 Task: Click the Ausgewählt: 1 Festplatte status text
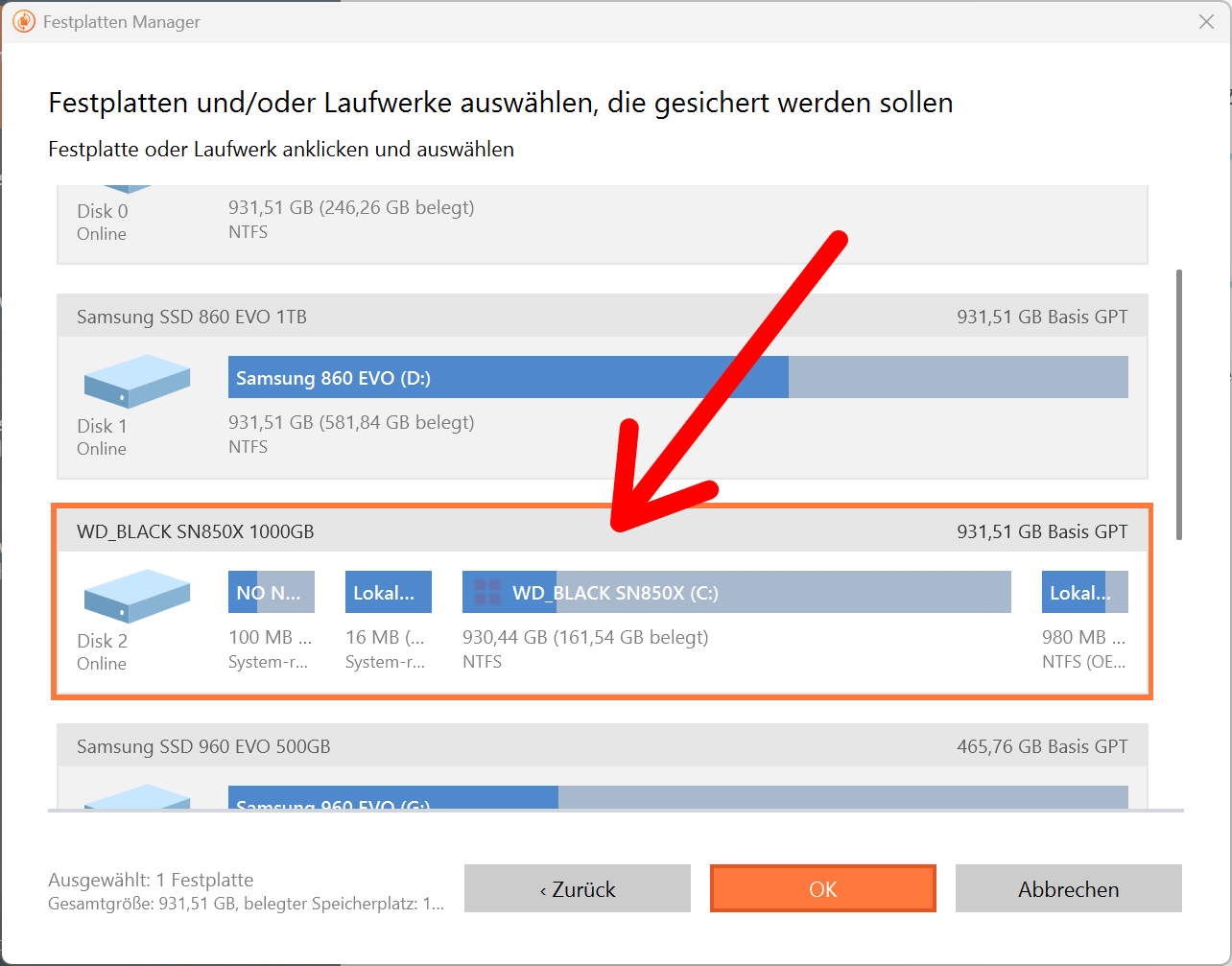151,880
